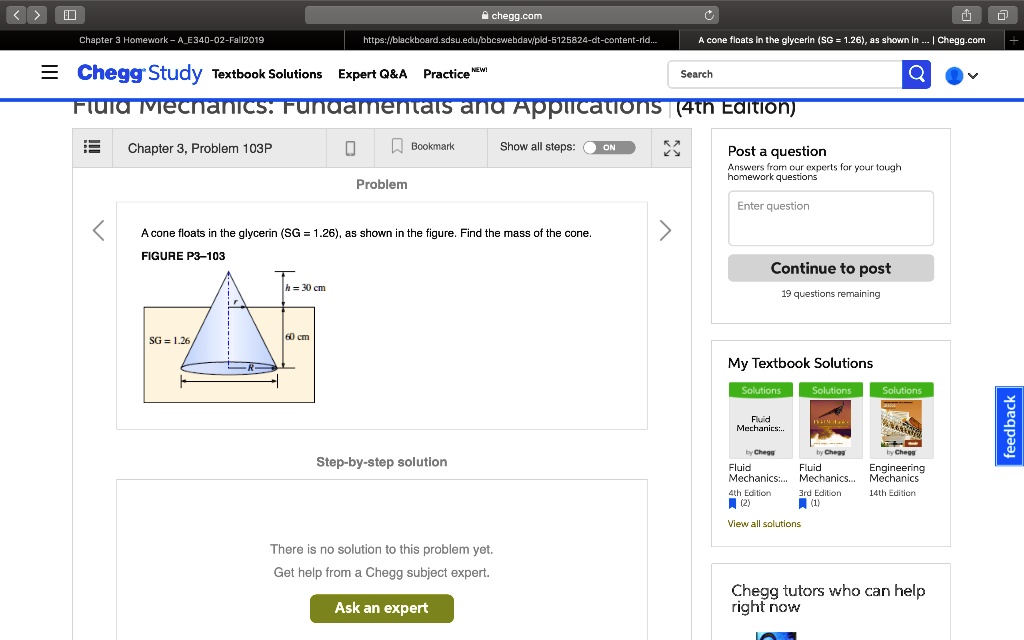Open the chapter problem list icon
The height and width of the screenshot is (640, 1024).
(92, 147)
